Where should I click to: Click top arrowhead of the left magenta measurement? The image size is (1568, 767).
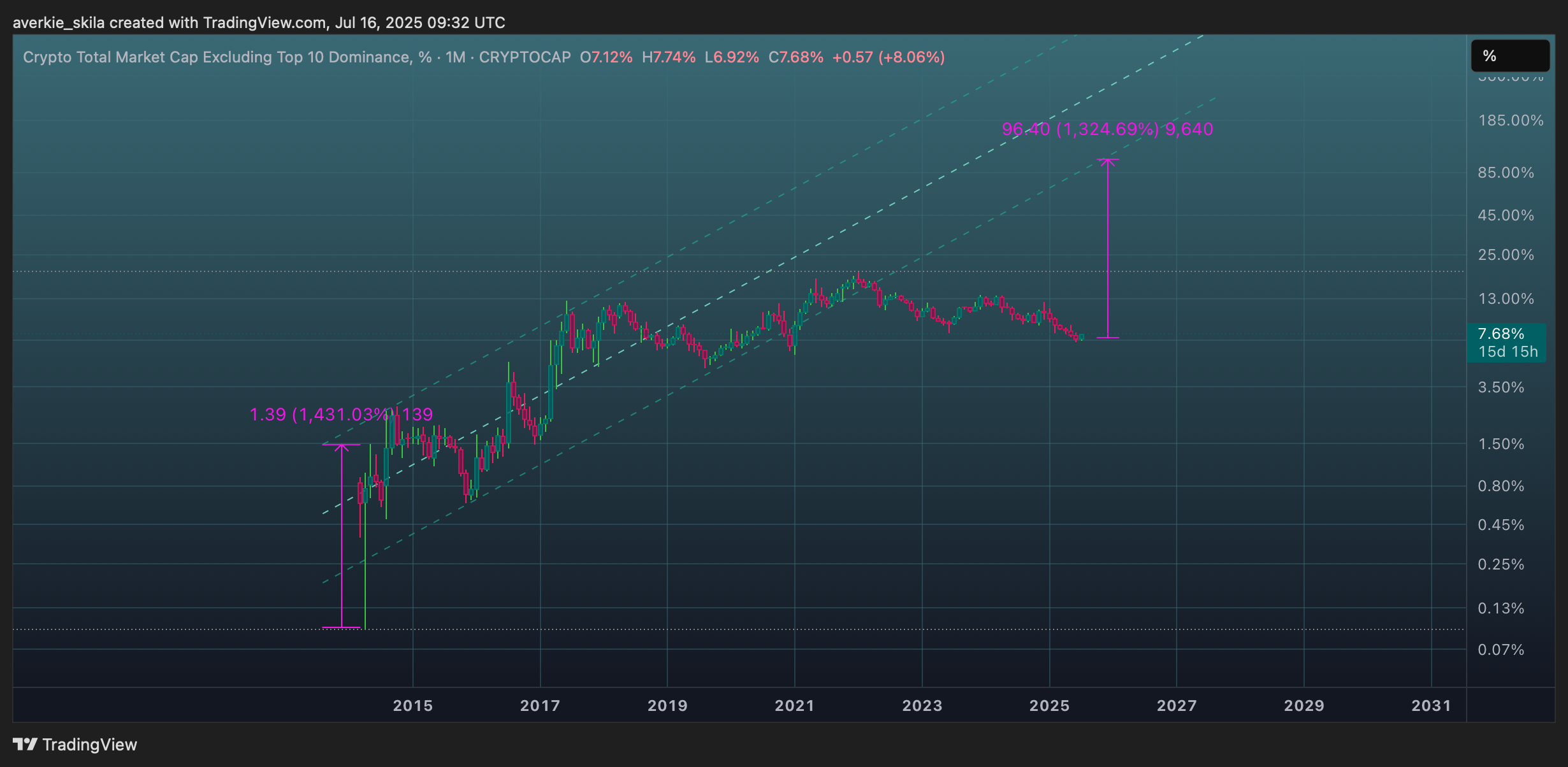[342, 448]
